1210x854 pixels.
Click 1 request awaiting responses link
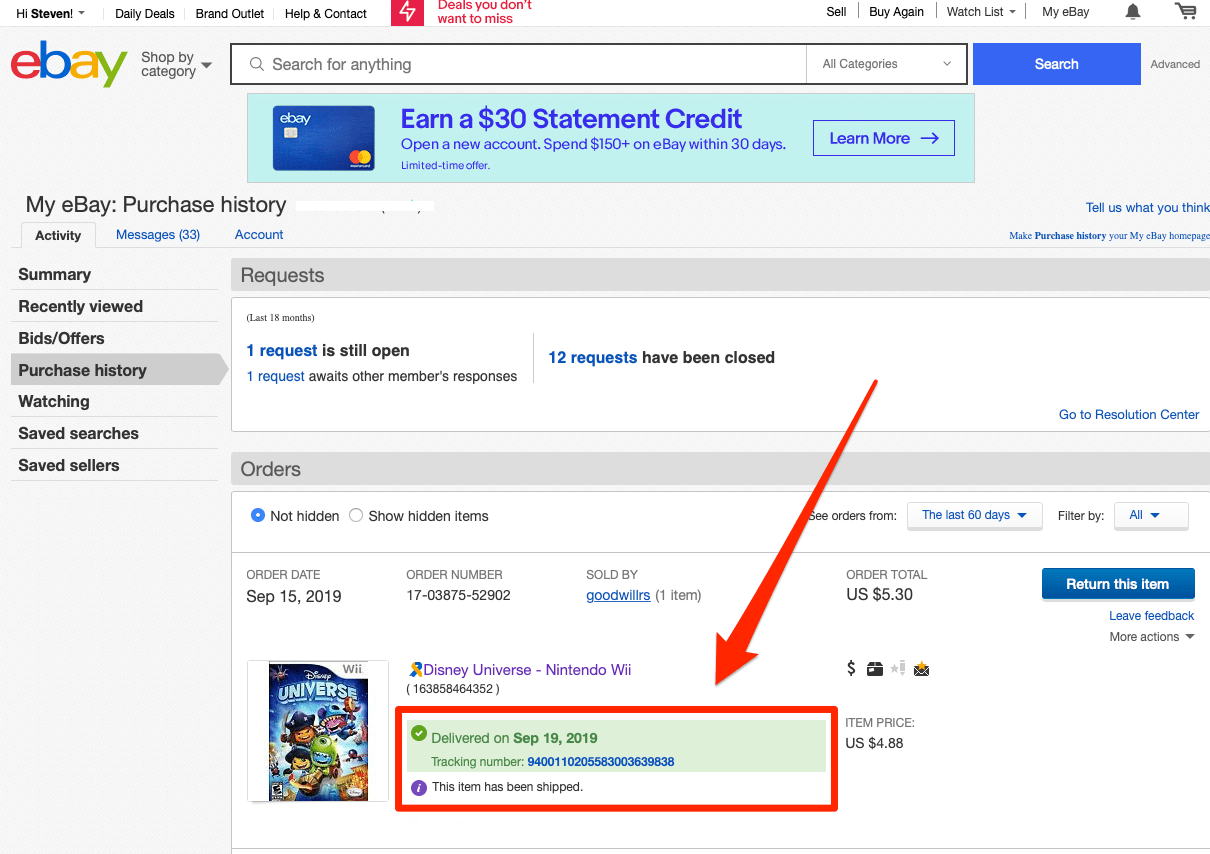(x=275, y=377)
